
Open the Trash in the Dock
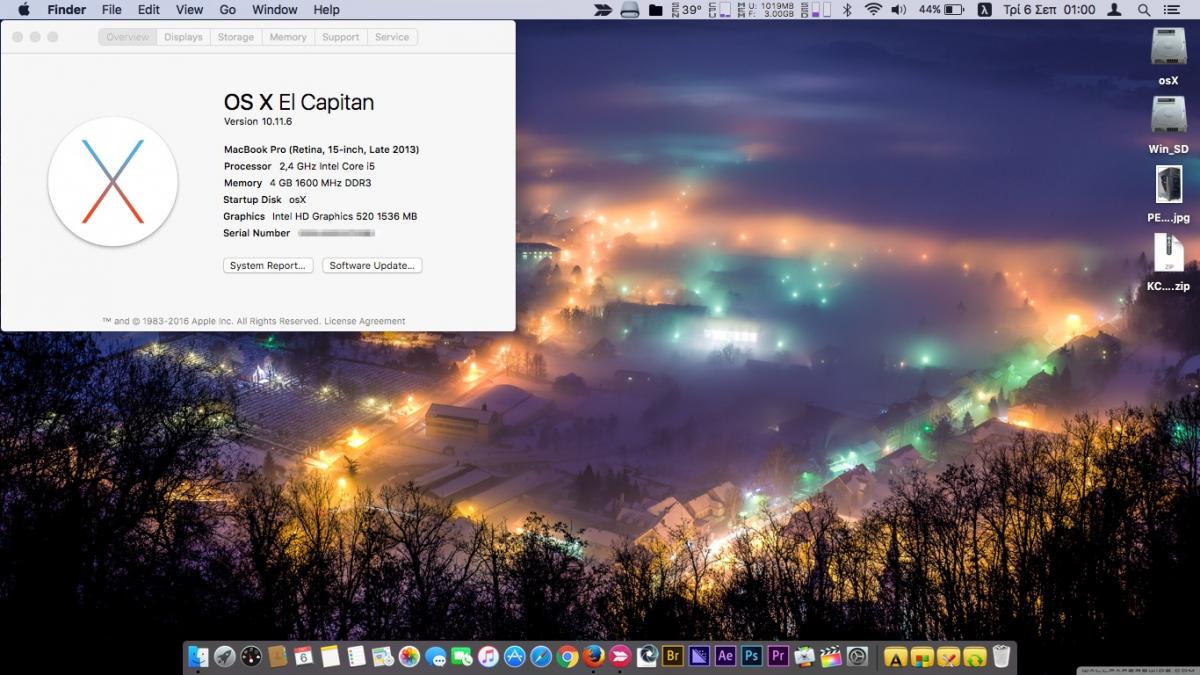pos(1002,656)
